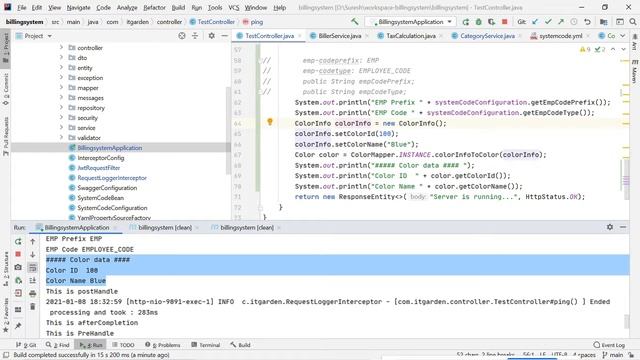640x360 pixels.
Task: Open the Refactor menu
Action: pyautogui.click(x=154, y=7)
